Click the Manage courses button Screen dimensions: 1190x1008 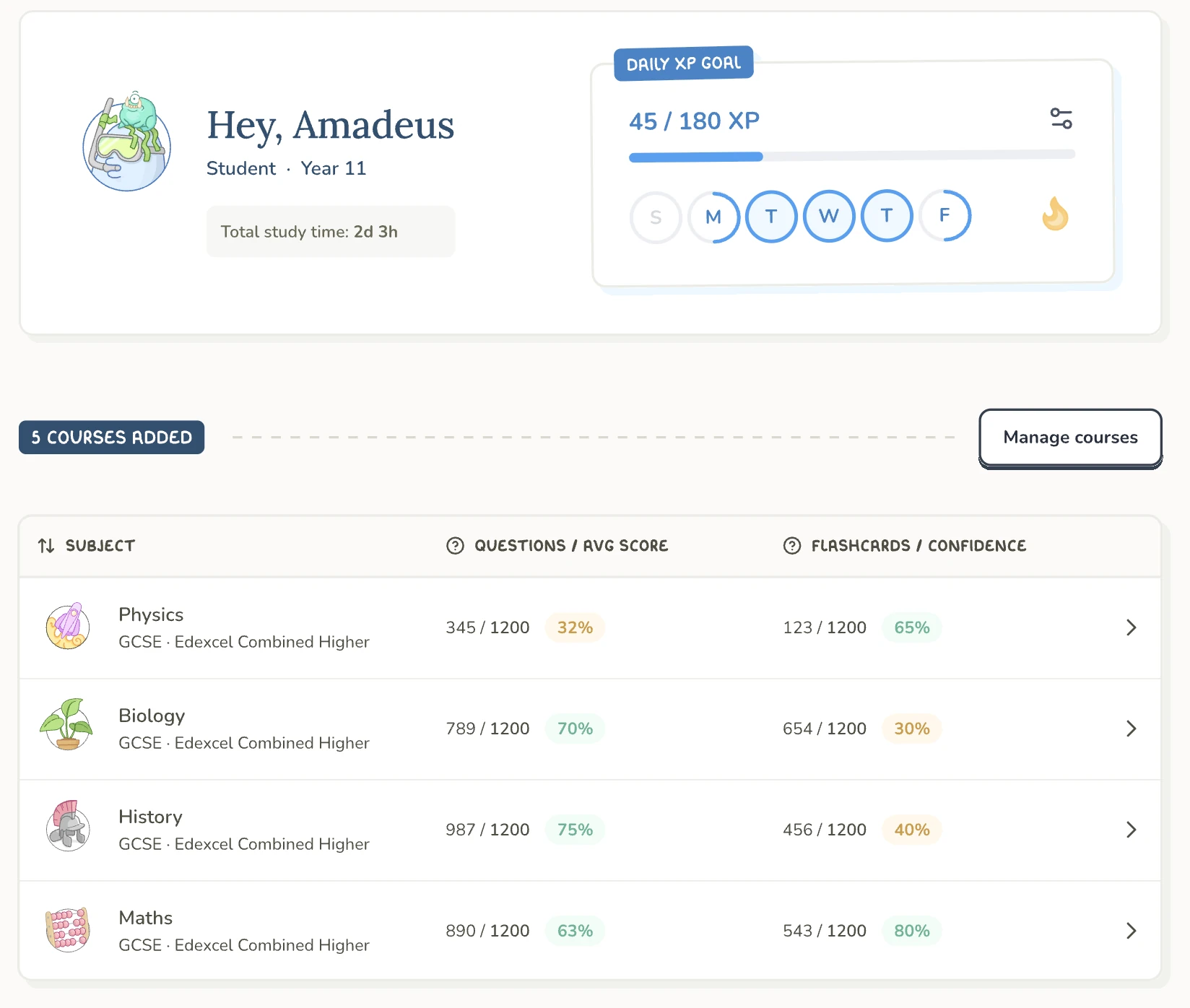click(x=1070, y=438)
